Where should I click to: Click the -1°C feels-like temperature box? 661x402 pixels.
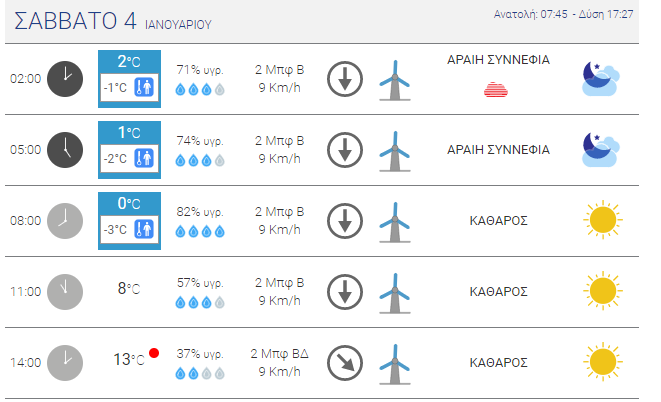pos(129,88)
